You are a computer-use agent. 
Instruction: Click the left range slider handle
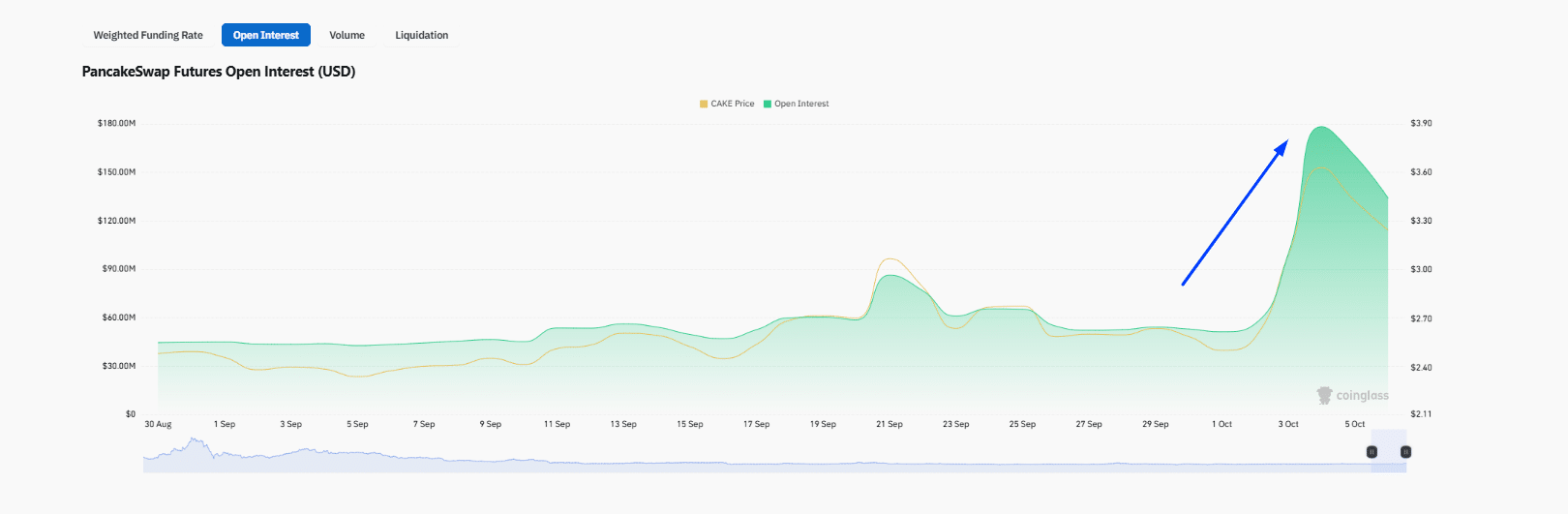click(x=1372, y=452)
